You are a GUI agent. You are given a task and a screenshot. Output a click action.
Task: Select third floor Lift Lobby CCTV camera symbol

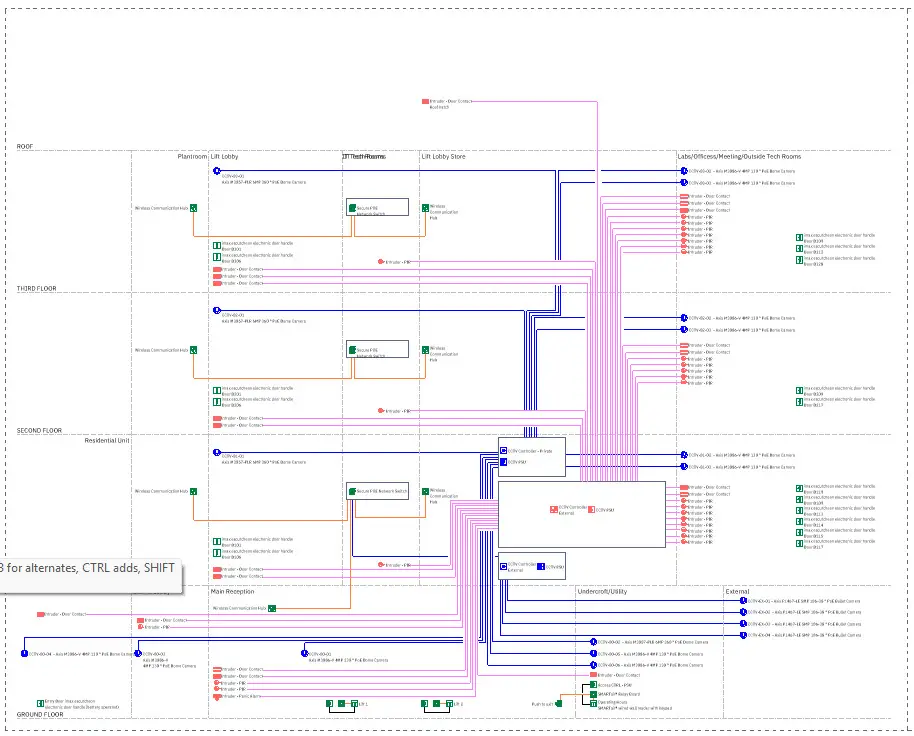pos(217,171)
